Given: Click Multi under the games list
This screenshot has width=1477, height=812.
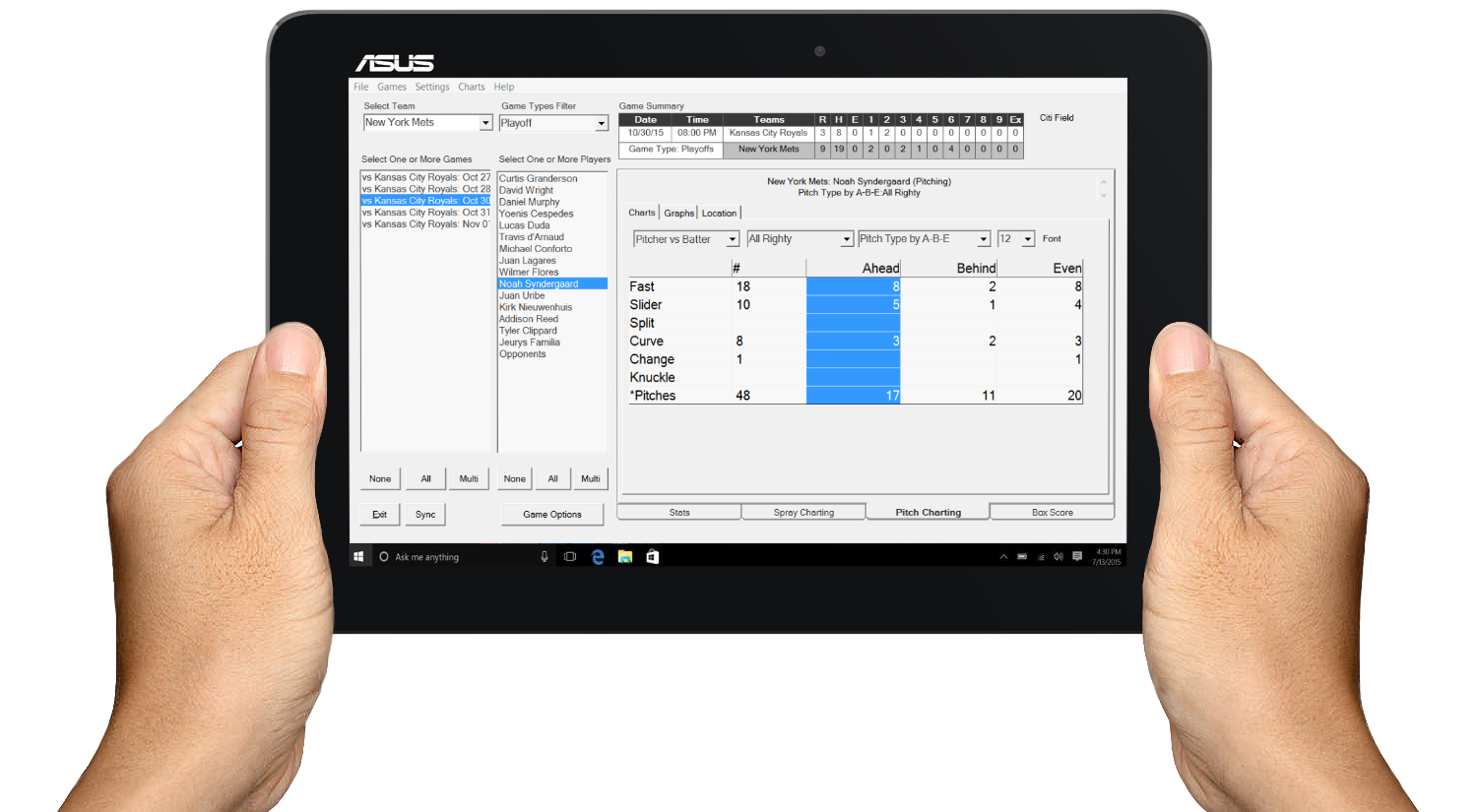Looking at the screenshot, I should coord(469,479).
